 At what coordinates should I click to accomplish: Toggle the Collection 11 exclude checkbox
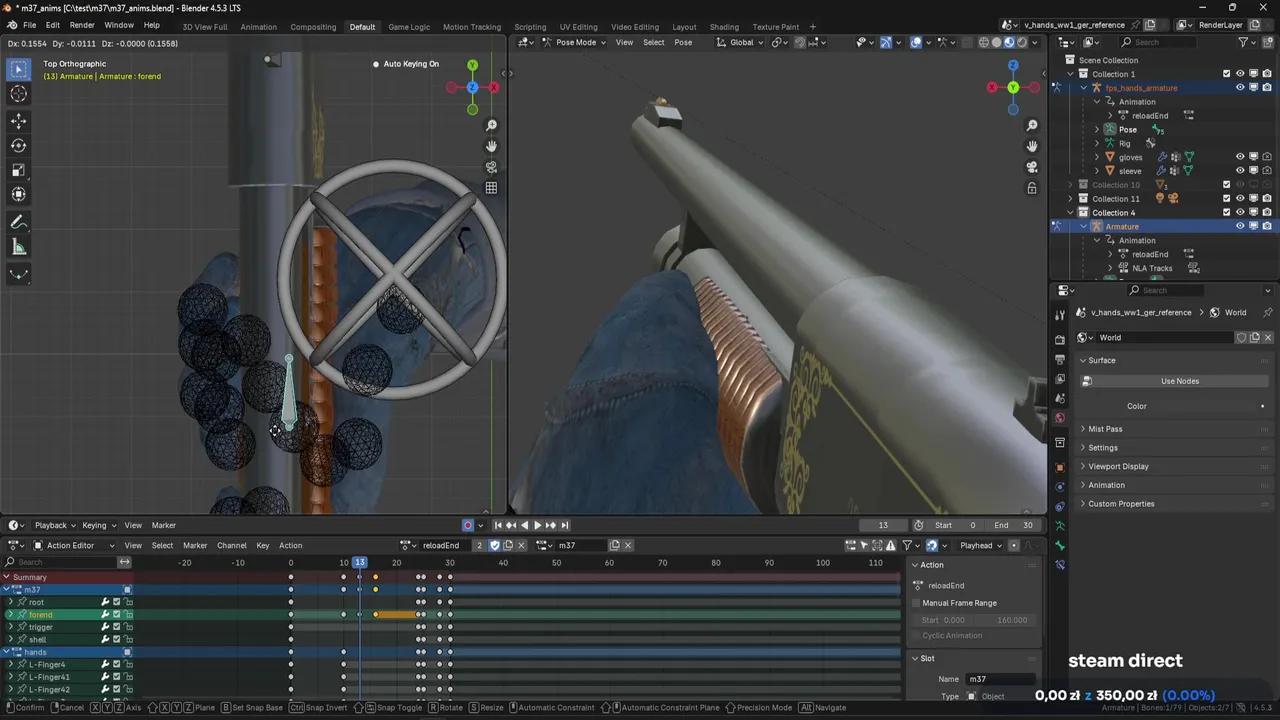pos(1227,199)
